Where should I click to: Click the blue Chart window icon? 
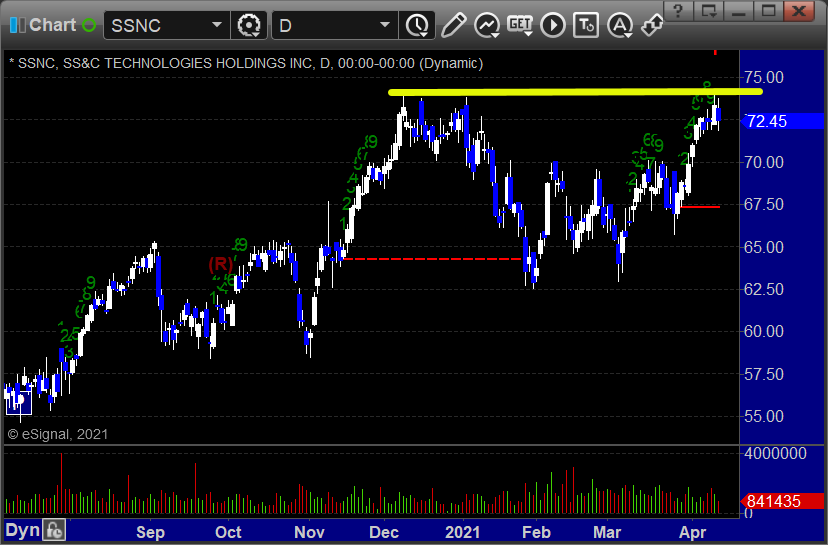(17, 25)
